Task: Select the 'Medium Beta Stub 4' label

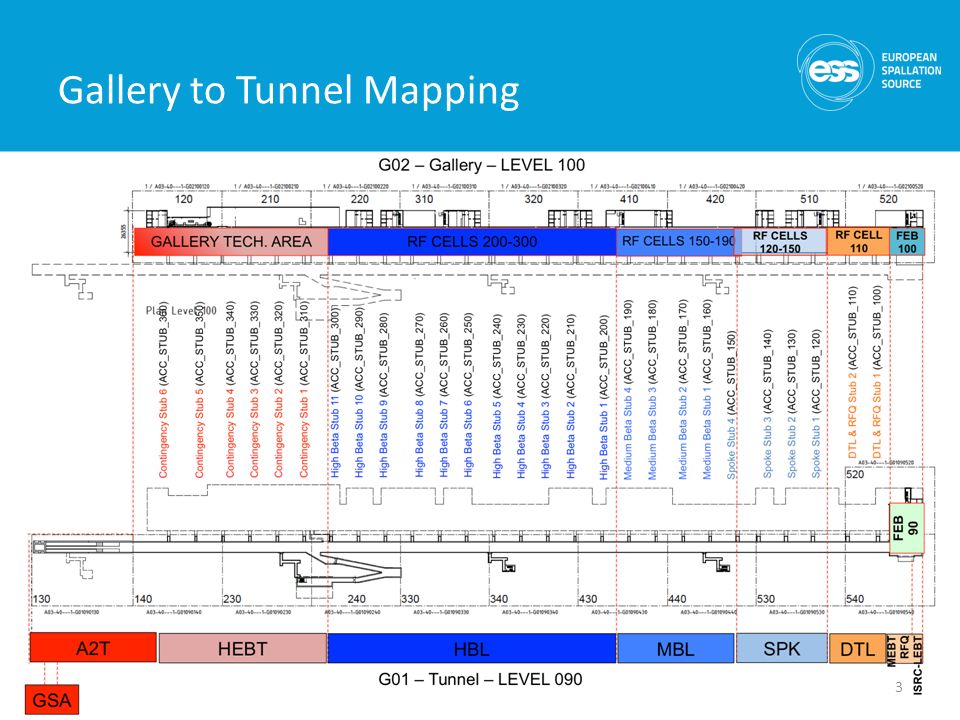Action: [x=627, y=432]
